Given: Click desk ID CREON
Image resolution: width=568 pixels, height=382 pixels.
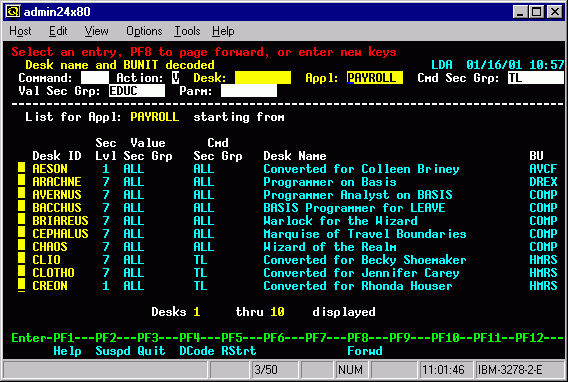Looking at the screenshot, I should tap(50, 286).
